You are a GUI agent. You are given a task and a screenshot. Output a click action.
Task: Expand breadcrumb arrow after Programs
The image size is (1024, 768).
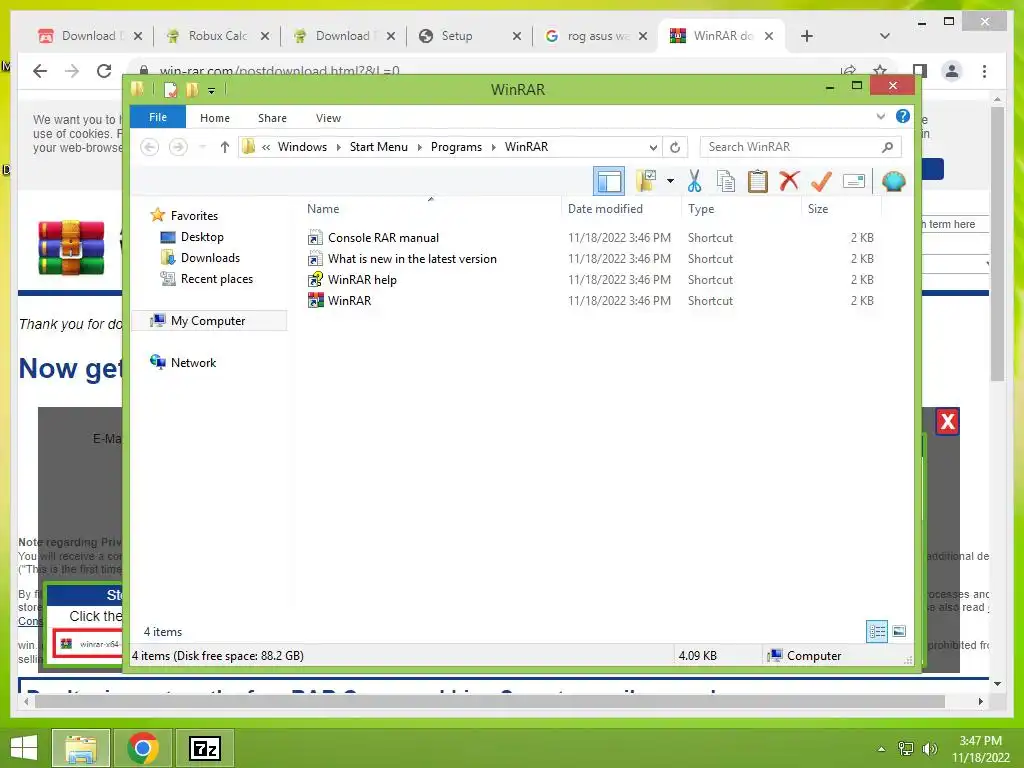tap(494, 147)
